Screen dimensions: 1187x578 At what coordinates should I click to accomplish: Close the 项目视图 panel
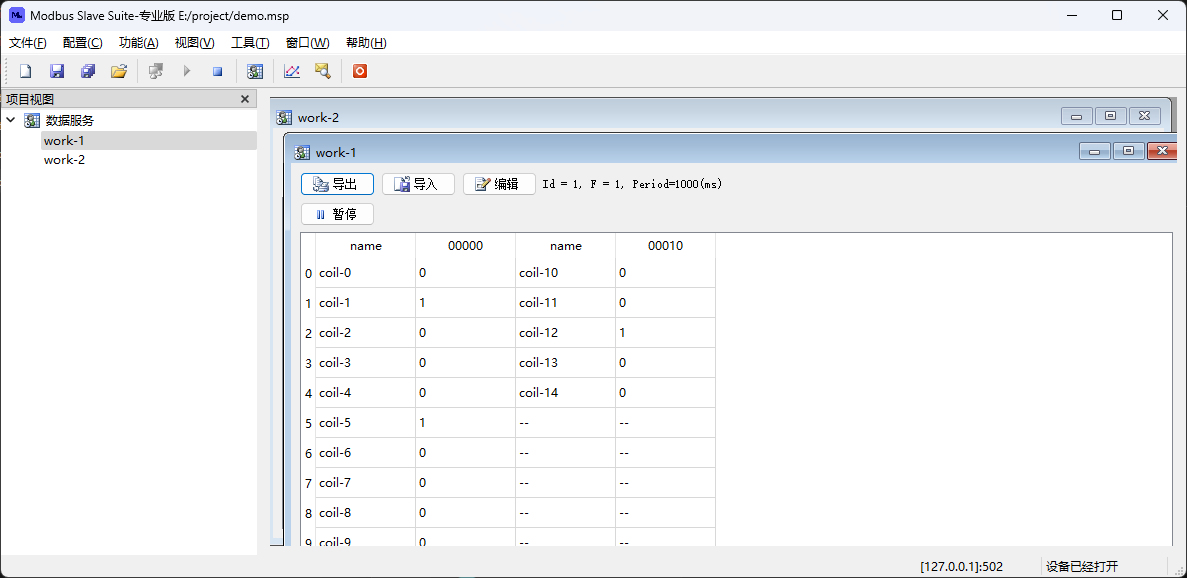245,99
